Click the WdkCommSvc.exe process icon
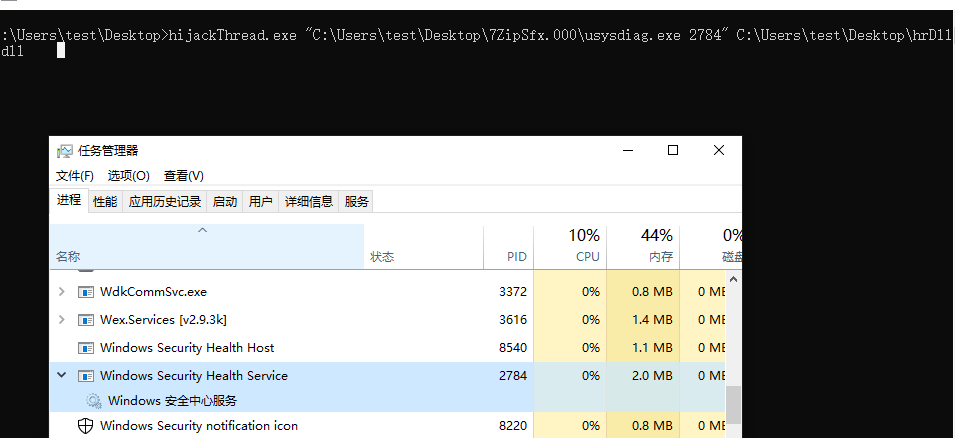 click(85, 292)
